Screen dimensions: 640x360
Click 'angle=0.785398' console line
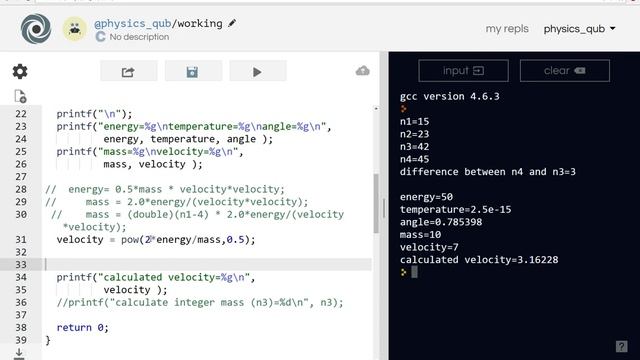(x=441, y=222)
